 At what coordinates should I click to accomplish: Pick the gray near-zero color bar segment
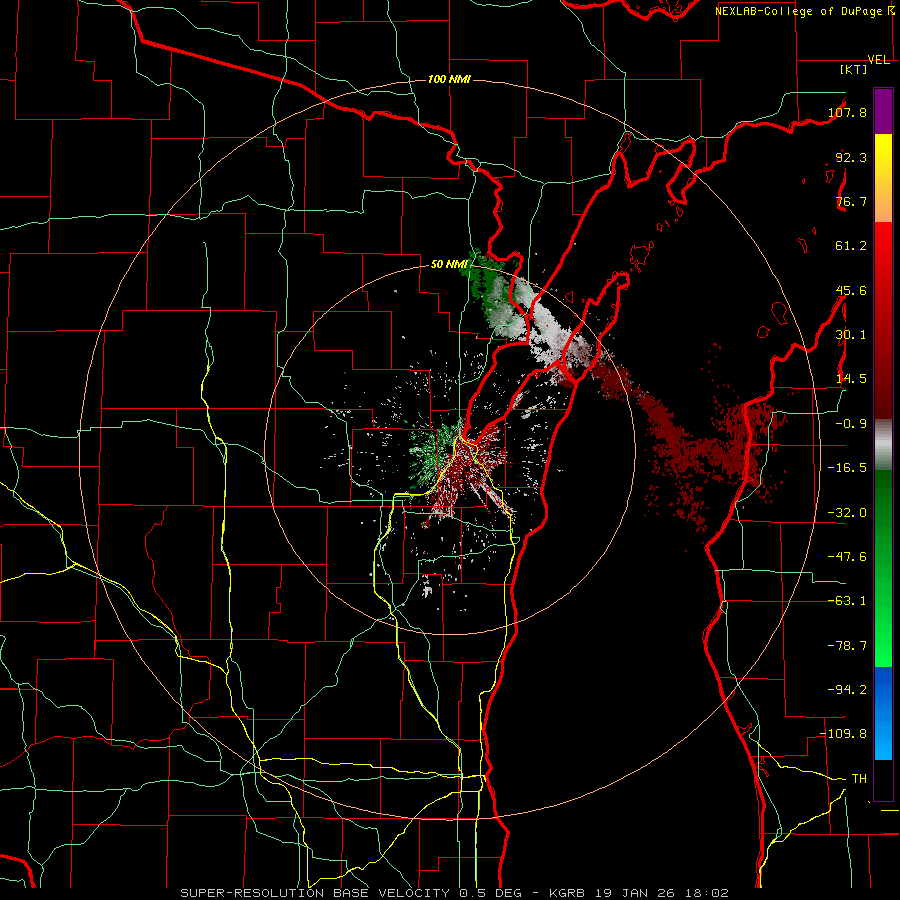click(883, 442)
